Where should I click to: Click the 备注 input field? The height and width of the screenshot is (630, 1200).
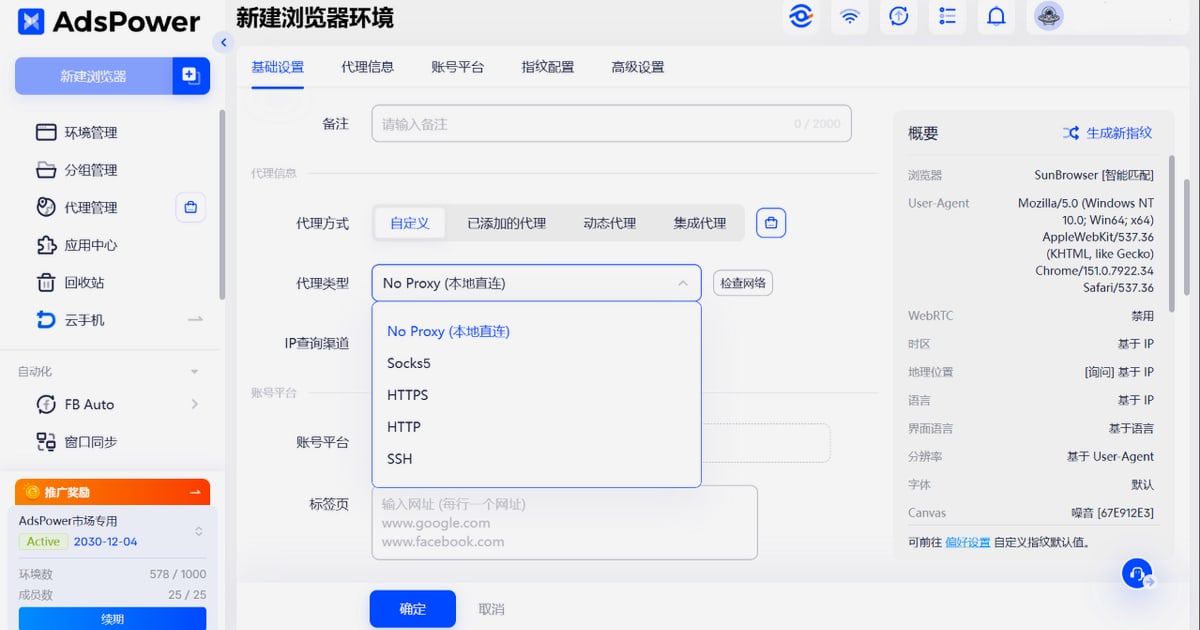(611, 124)
